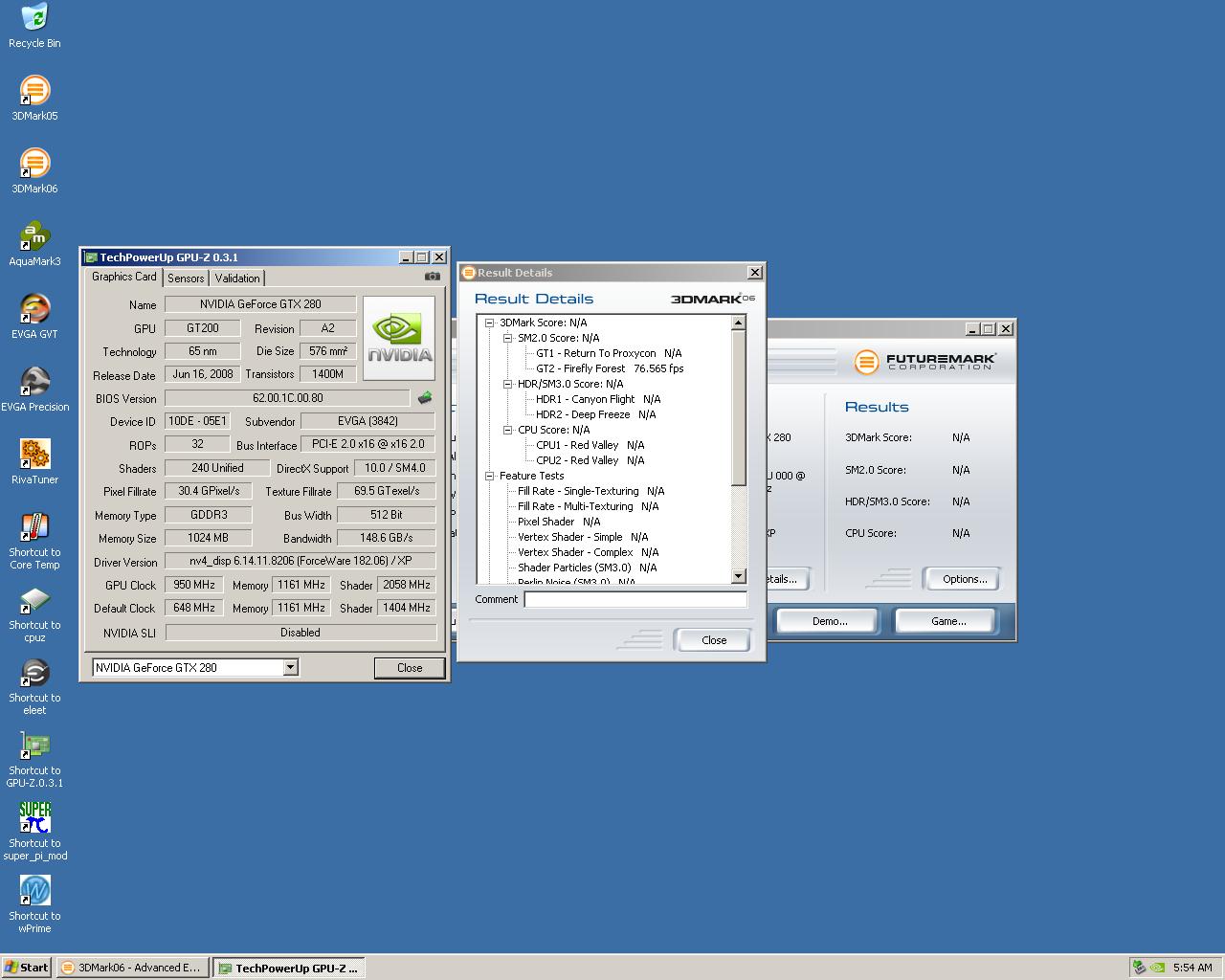Viewport: 1225px width, 980px height.
Task: Click the BIOS Version field 62.00.1C.00.80
Action: (287, 398)
